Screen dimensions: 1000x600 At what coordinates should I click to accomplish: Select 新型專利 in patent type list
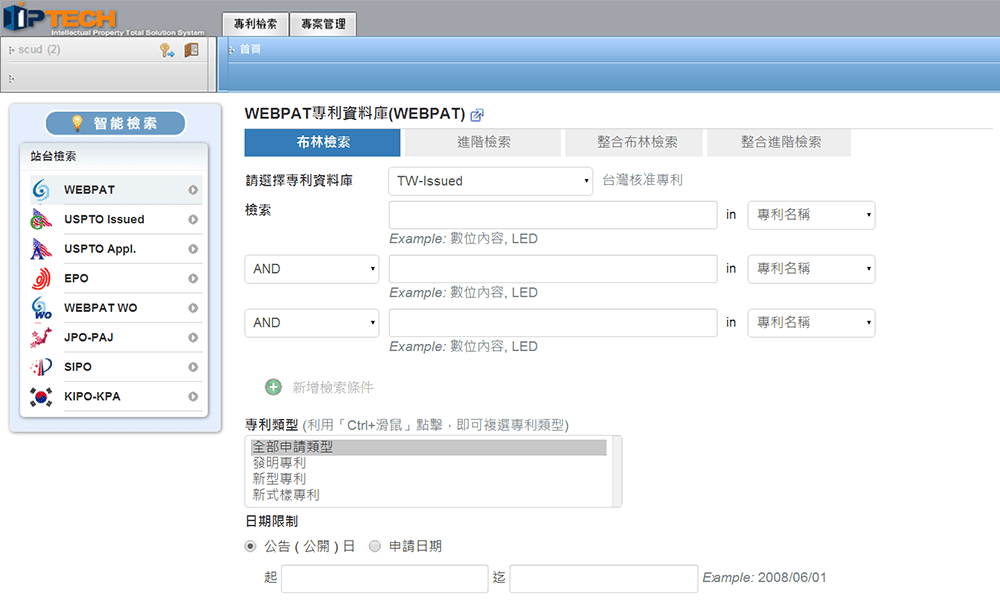coord(428,479)
